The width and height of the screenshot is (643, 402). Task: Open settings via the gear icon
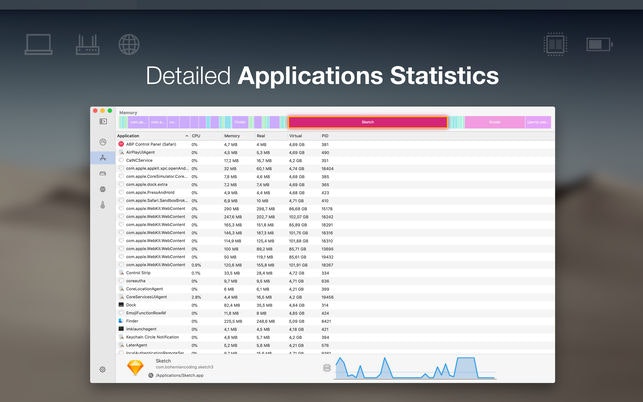click(103, 370)
